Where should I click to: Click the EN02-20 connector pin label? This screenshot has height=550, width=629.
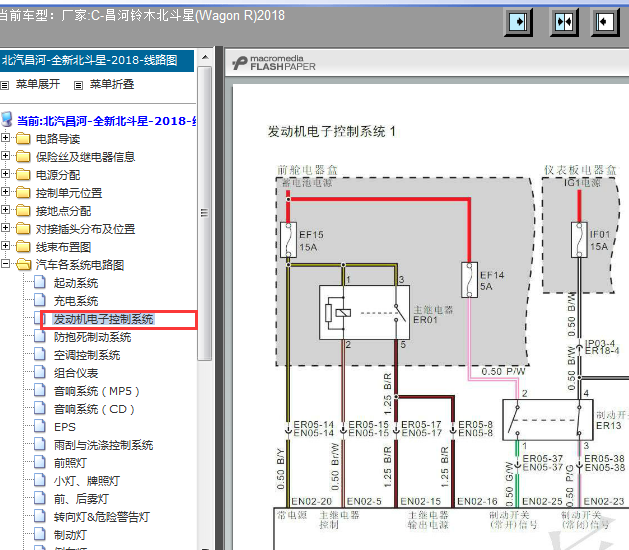pos(311,501)
